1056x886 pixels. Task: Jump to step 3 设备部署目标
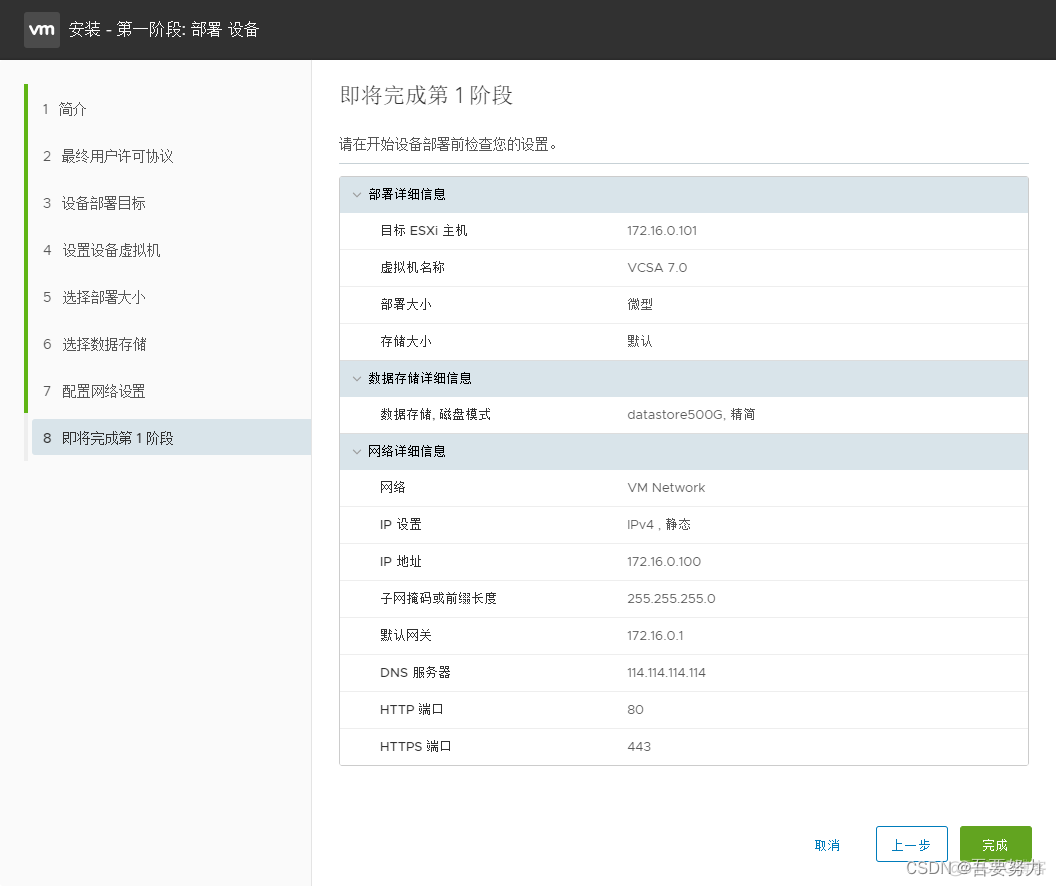pyautogui.click(x=94, y=203)
